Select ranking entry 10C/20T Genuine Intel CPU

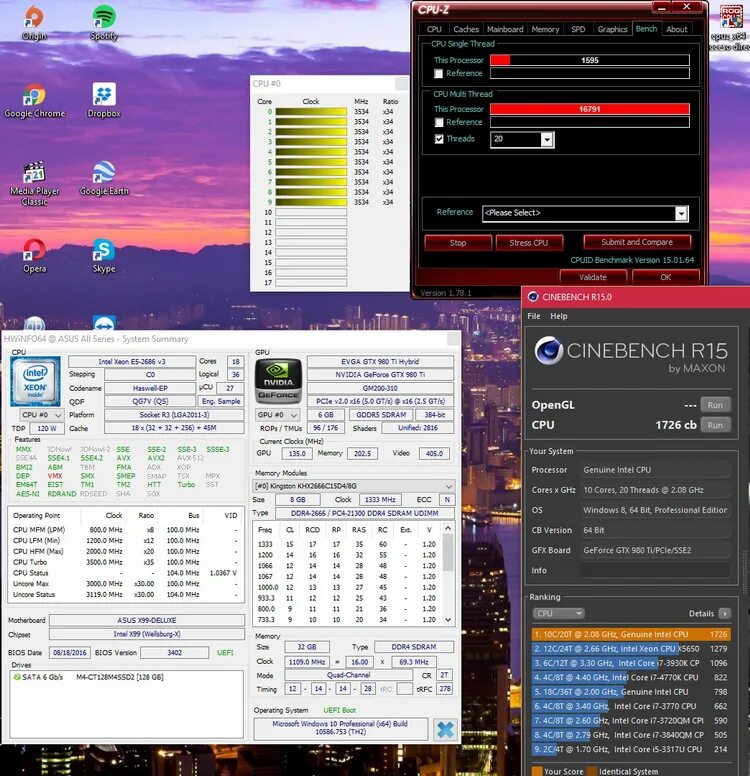[631, 634]
